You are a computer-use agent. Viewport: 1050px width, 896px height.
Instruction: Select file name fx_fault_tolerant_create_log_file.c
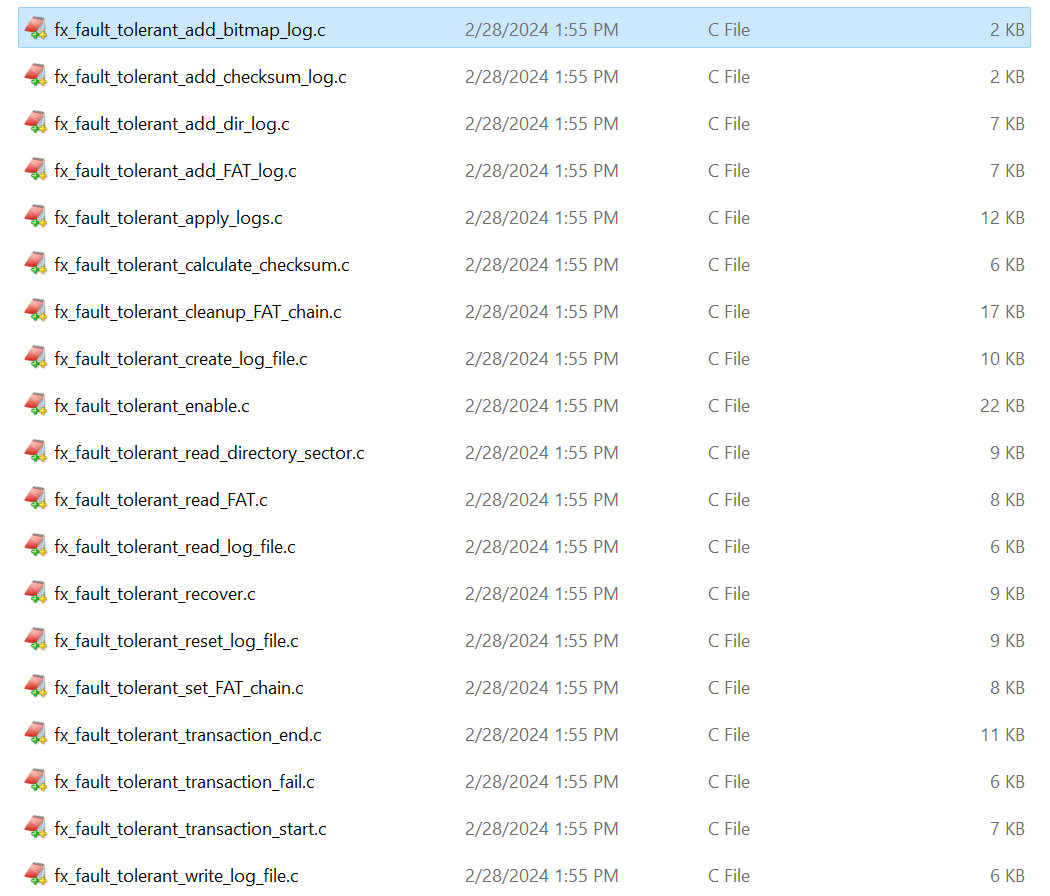[181, 359]
